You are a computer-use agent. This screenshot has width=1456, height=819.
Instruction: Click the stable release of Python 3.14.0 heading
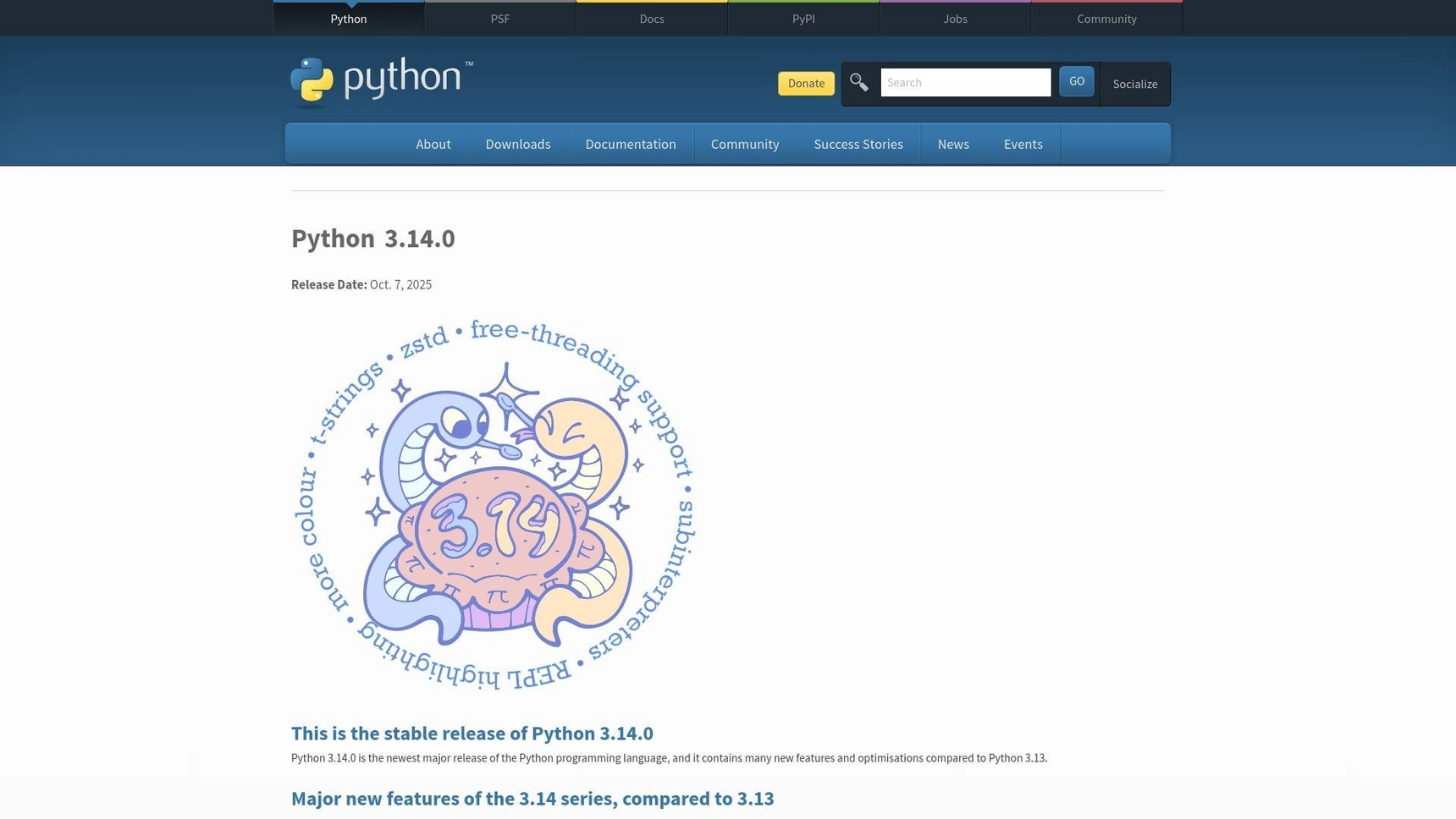point(472,734)
